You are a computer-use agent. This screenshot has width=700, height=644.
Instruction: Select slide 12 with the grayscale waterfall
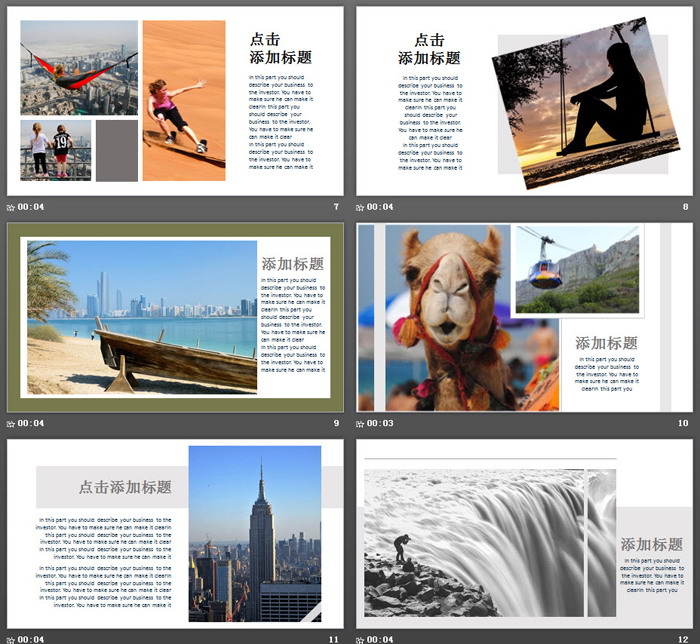click(524, 533)
